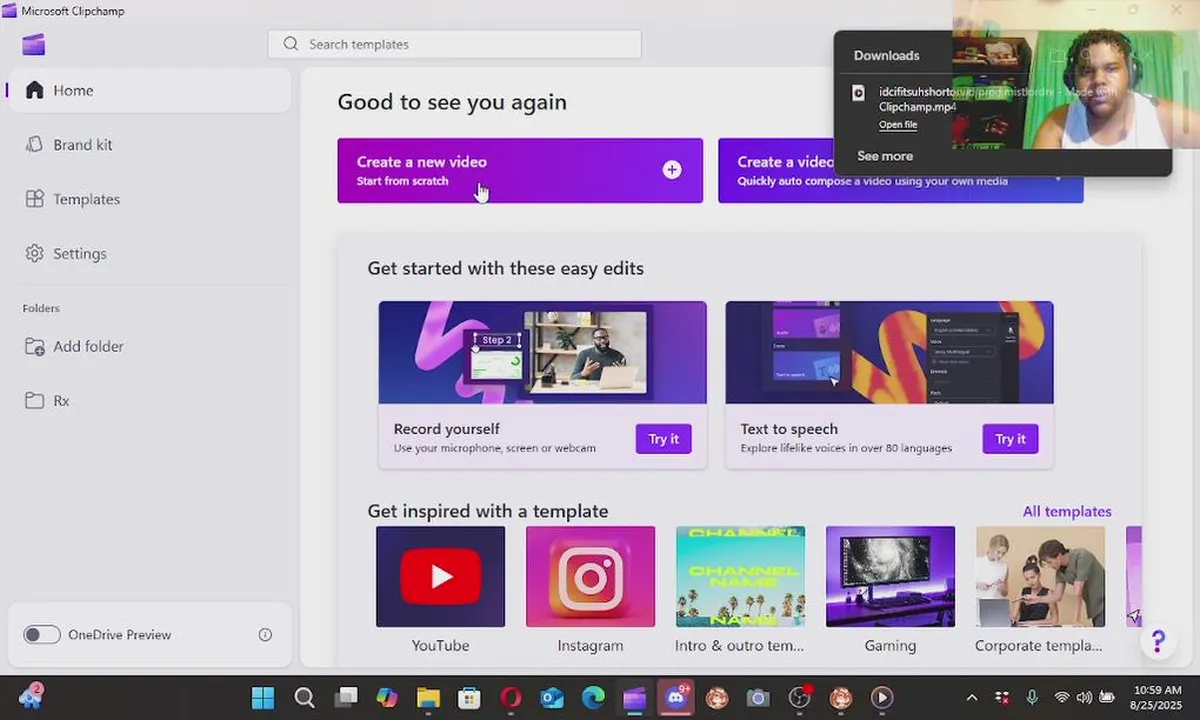Open Microsoft Store from the taskbar

(x=469, y=698)
